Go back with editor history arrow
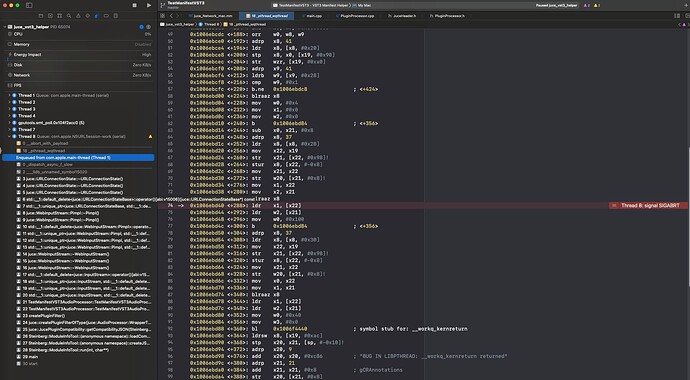Screen dimensions: 690x380 171,16
